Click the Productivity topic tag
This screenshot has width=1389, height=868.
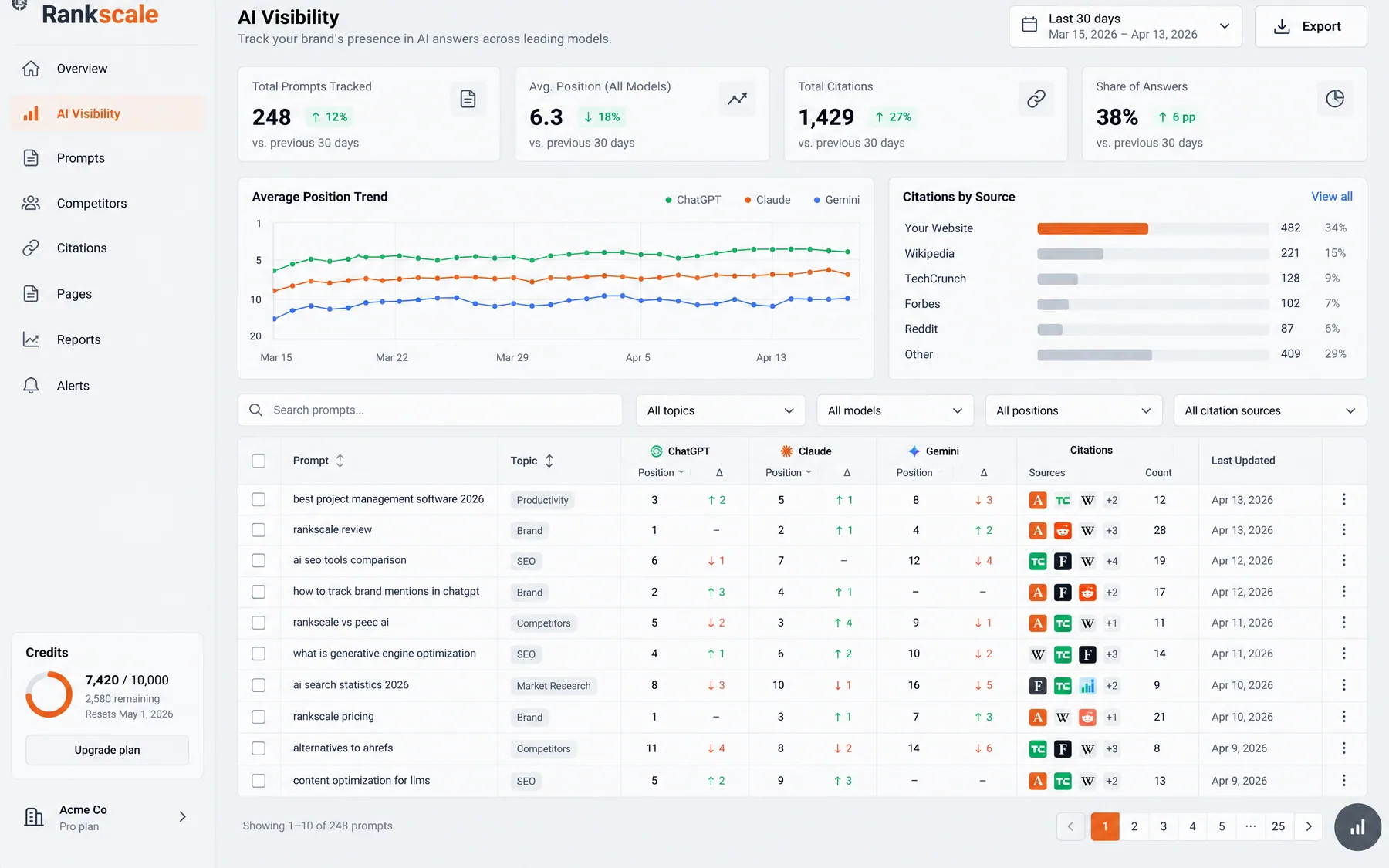pos(542,500)
